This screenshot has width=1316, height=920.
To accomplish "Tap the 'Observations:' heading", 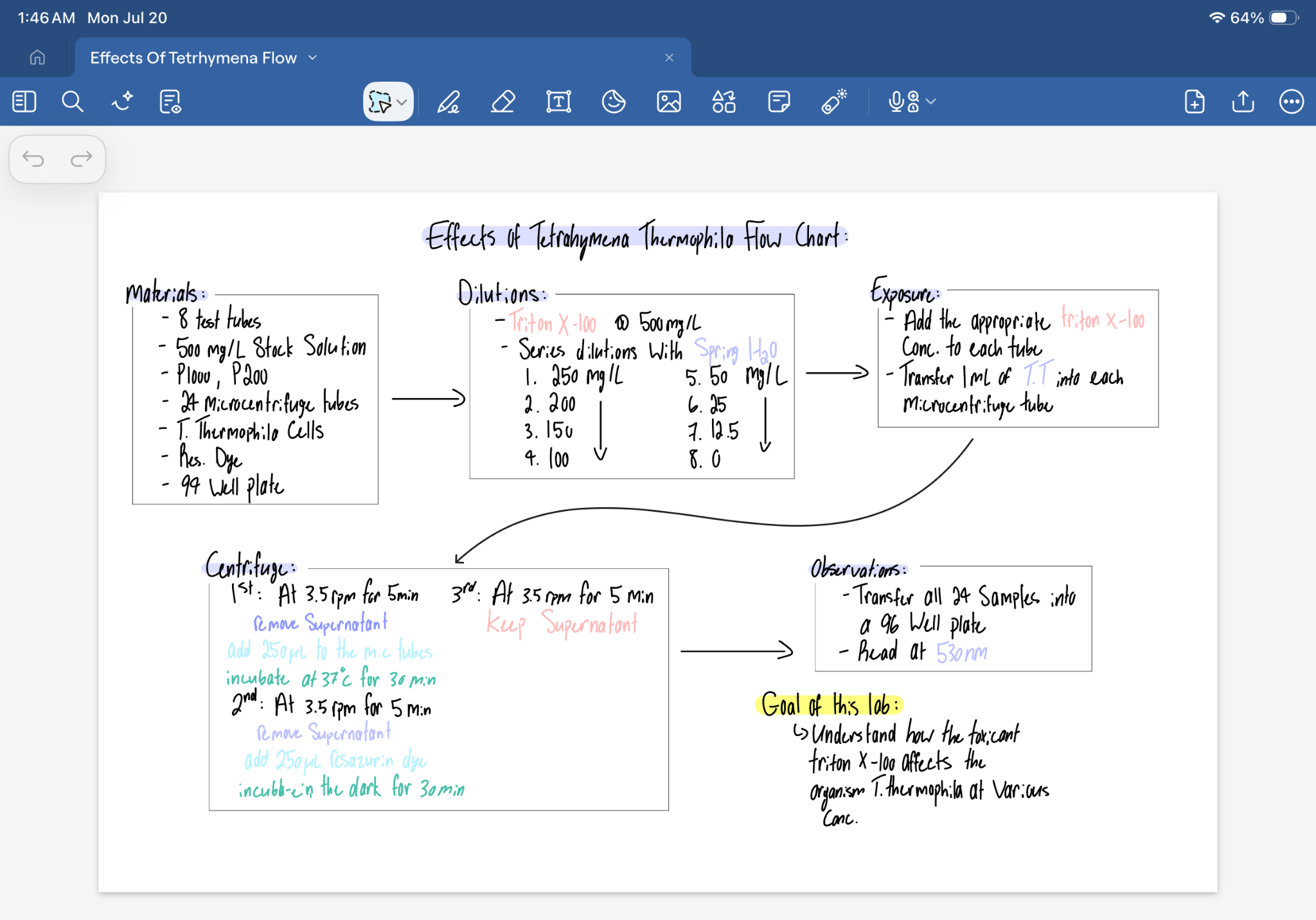I will pos(858,568).
